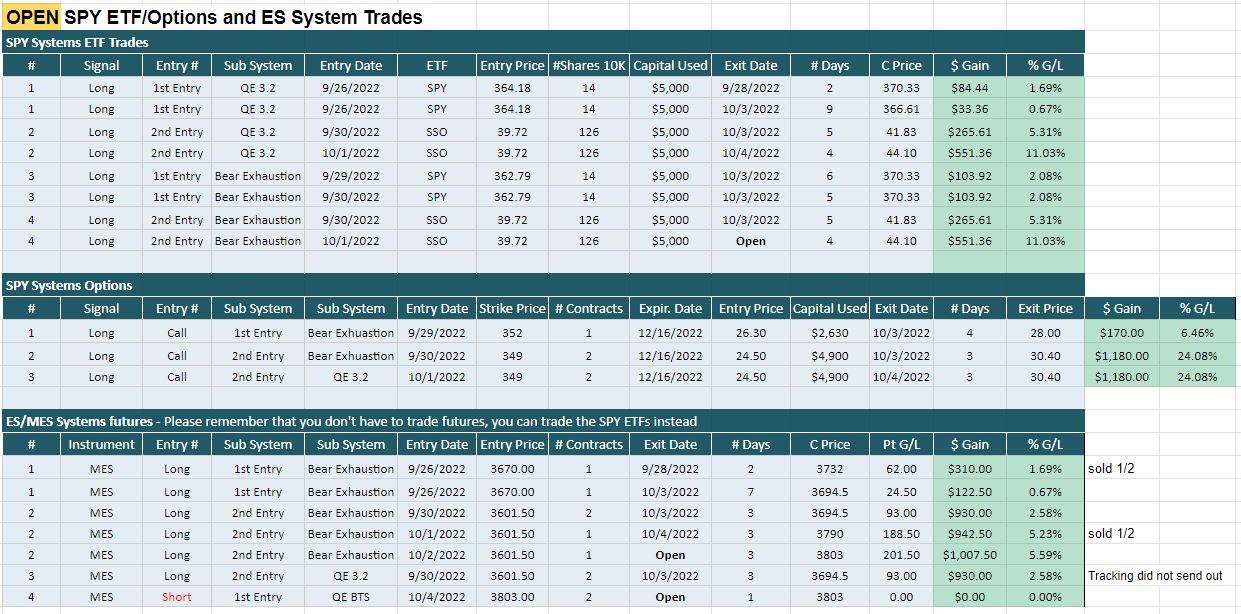Click the '0.00%' cell
Screen dimensions: 1241x614
pyautogui.click(x=1045, y=597)
